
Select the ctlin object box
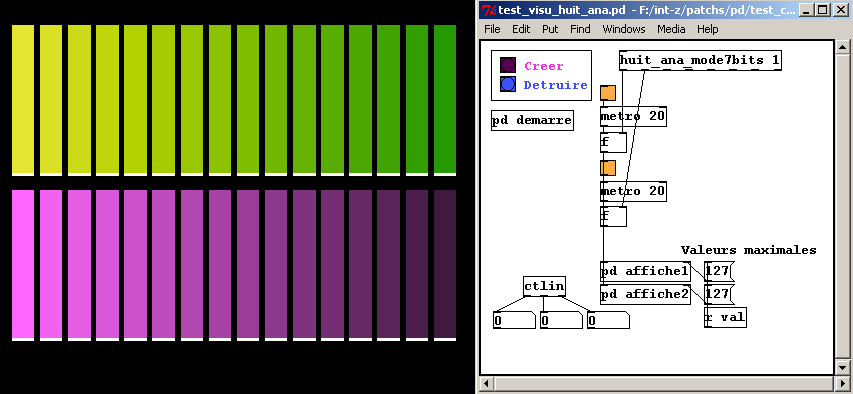tap(544, 286)
